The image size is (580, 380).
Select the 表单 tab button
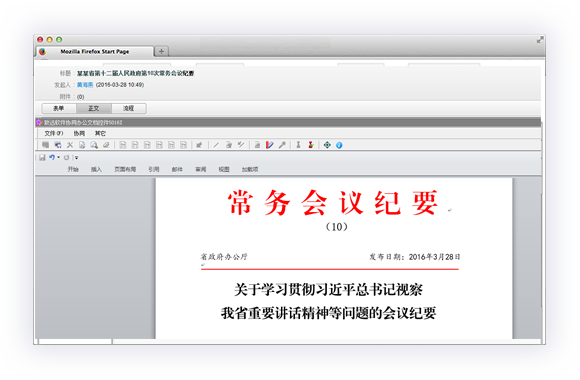[59, 108]
